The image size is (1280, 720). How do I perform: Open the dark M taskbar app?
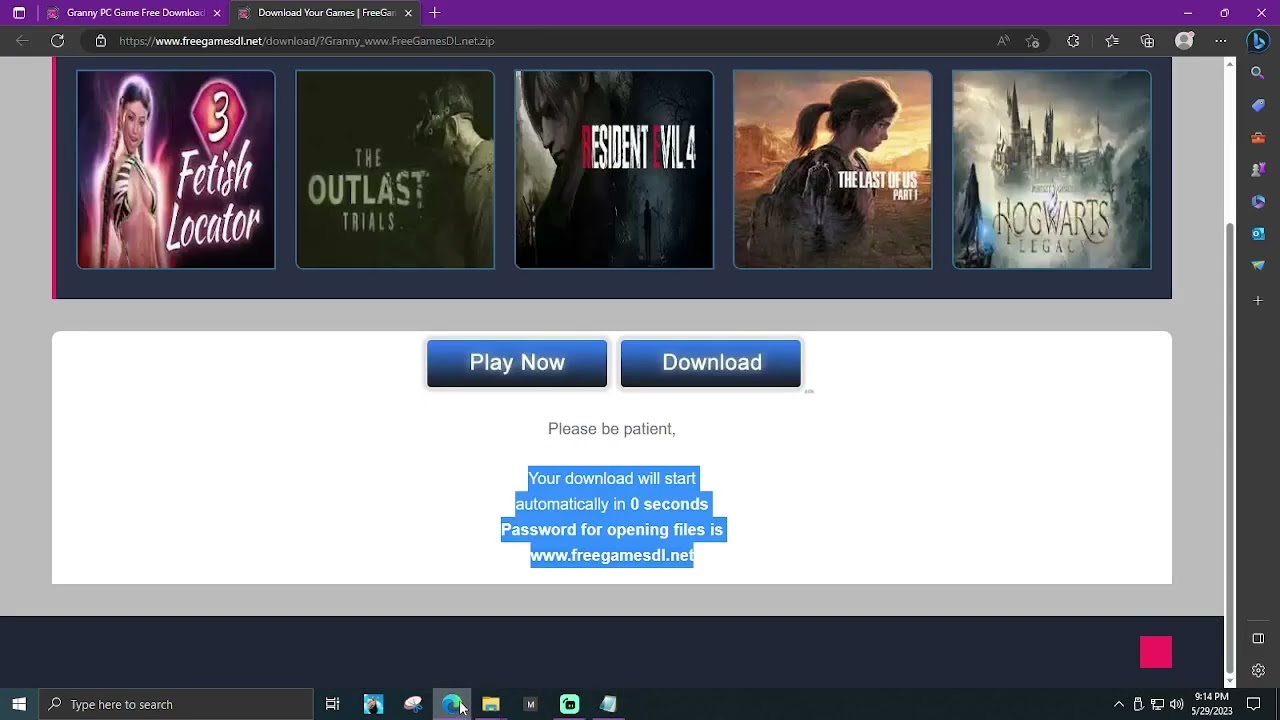531,704
